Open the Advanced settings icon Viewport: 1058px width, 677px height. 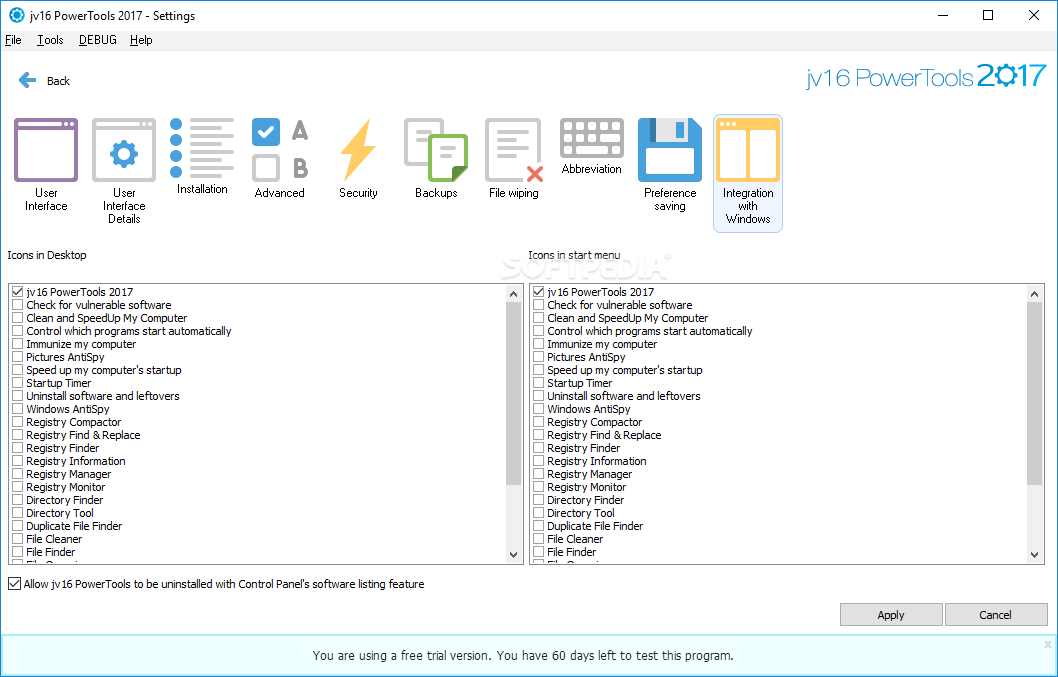click(280, 151)
